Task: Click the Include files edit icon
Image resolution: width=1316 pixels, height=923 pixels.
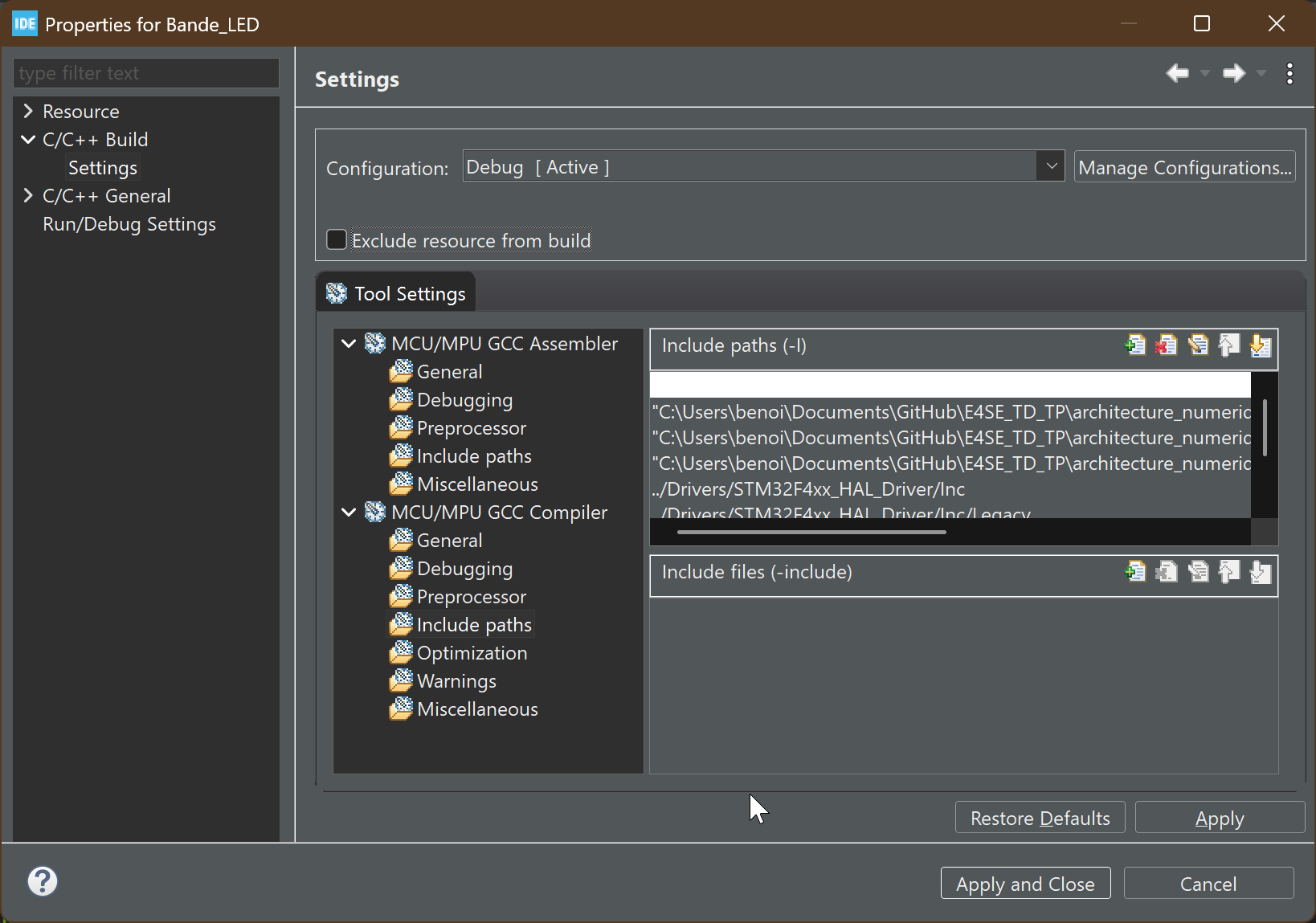Action: pyautogui.click(x=1198, y=572)
